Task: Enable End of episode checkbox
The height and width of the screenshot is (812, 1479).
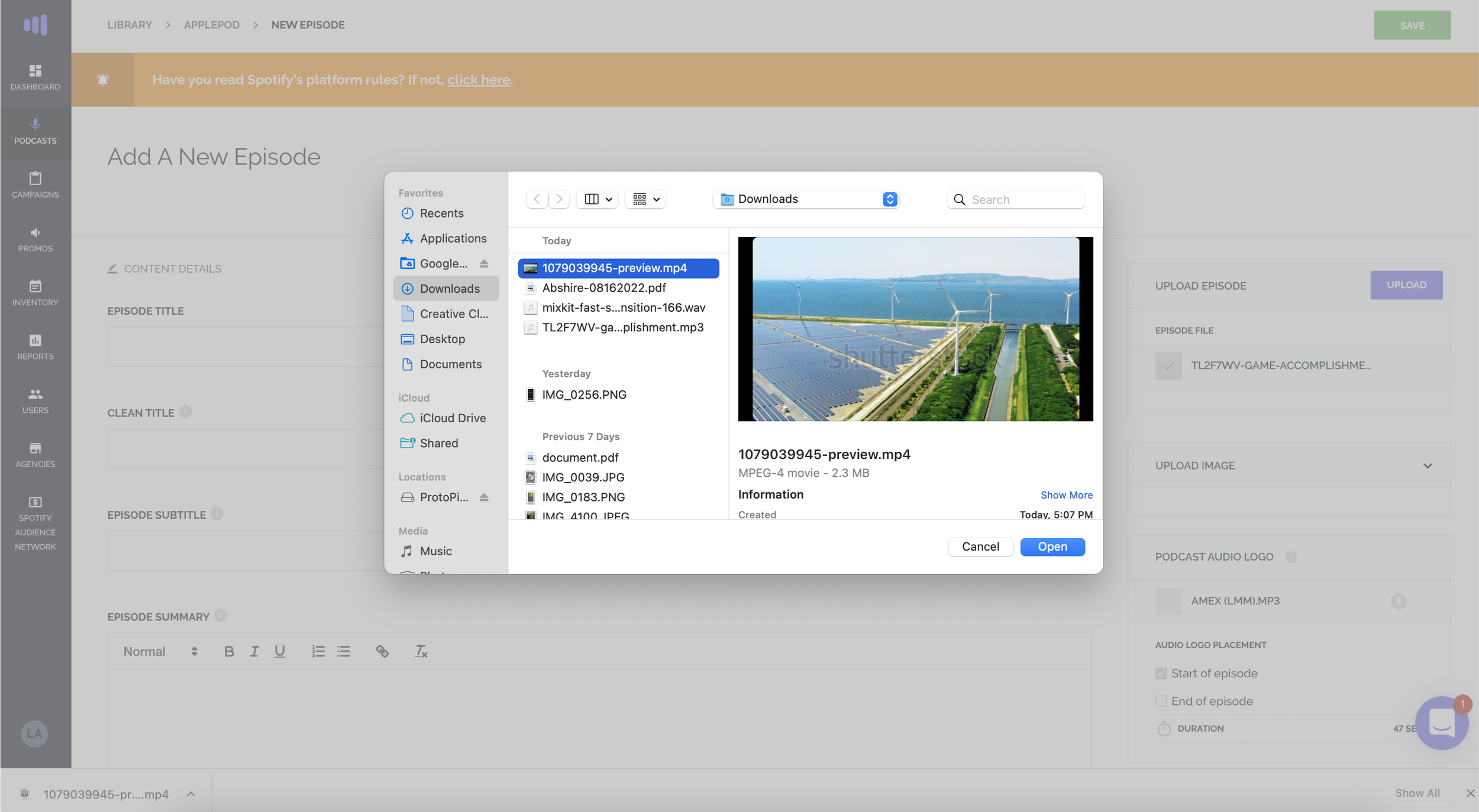Action: point(1161,701)
